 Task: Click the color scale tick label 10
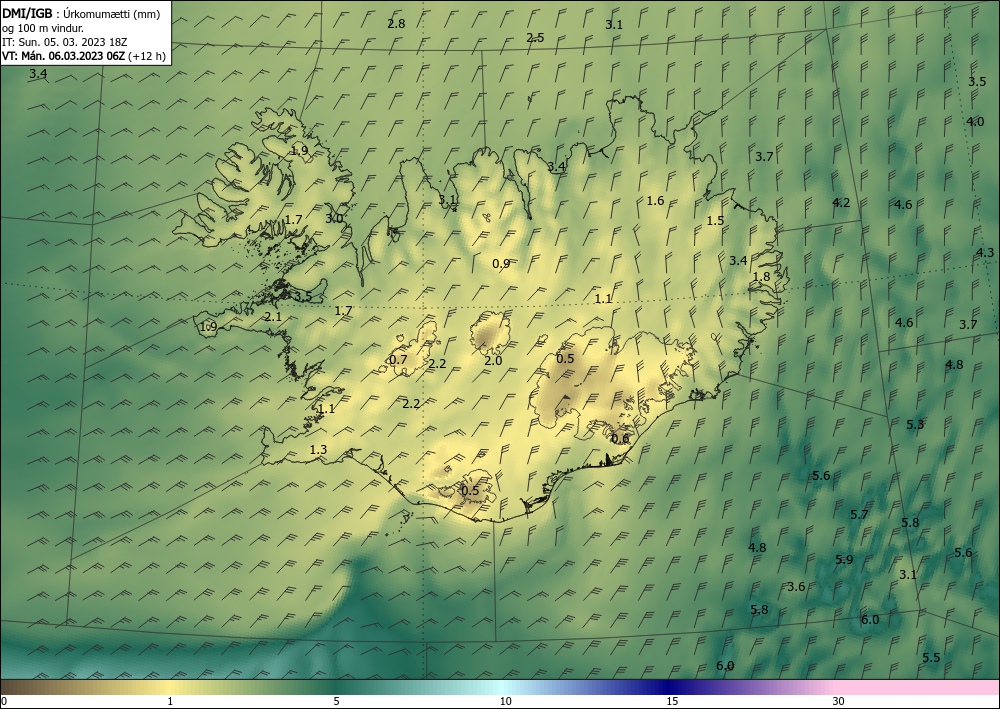(x=505, y=701)
